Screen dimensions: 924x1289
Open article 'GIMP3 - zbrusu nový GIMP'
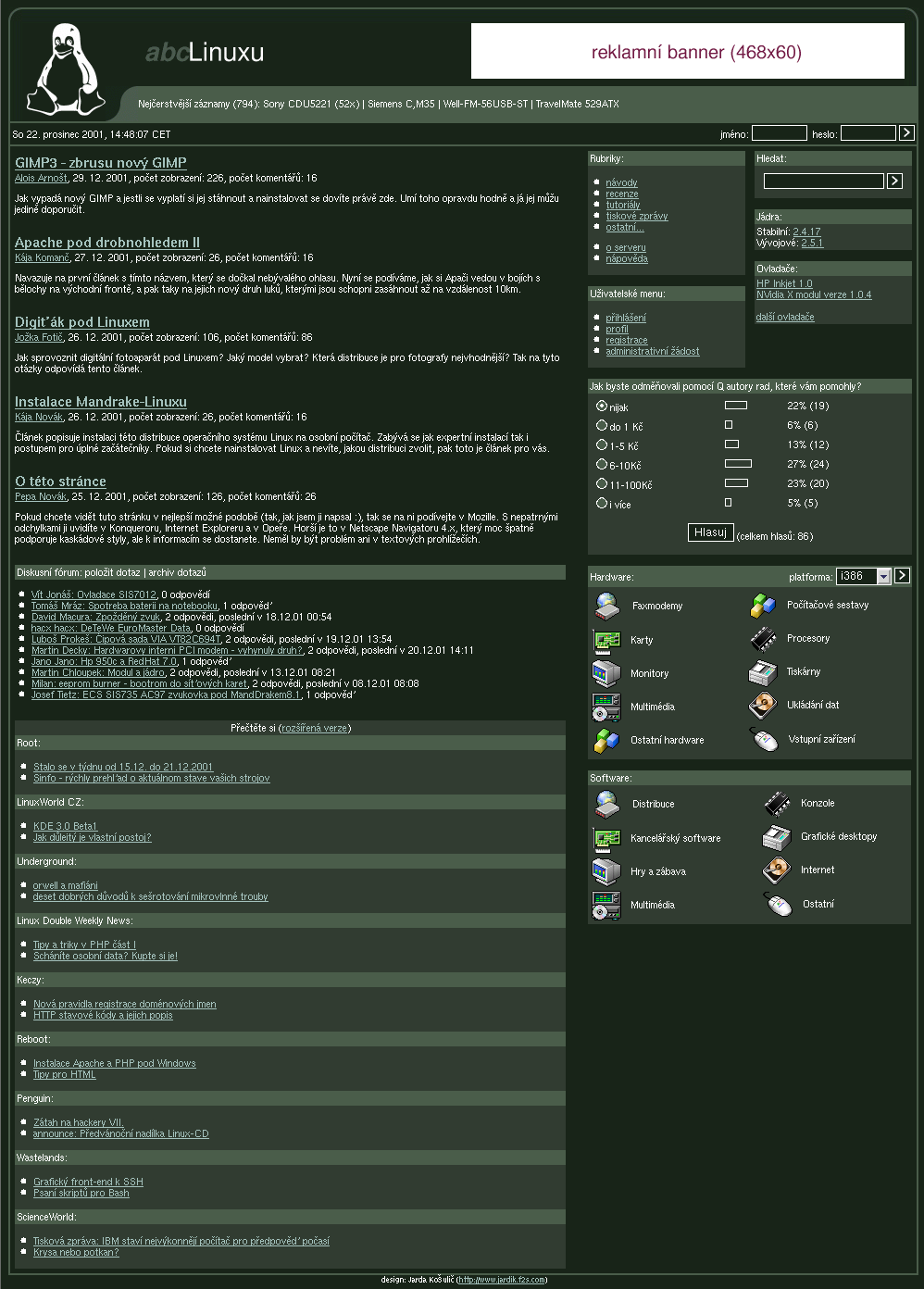[101, 163]
